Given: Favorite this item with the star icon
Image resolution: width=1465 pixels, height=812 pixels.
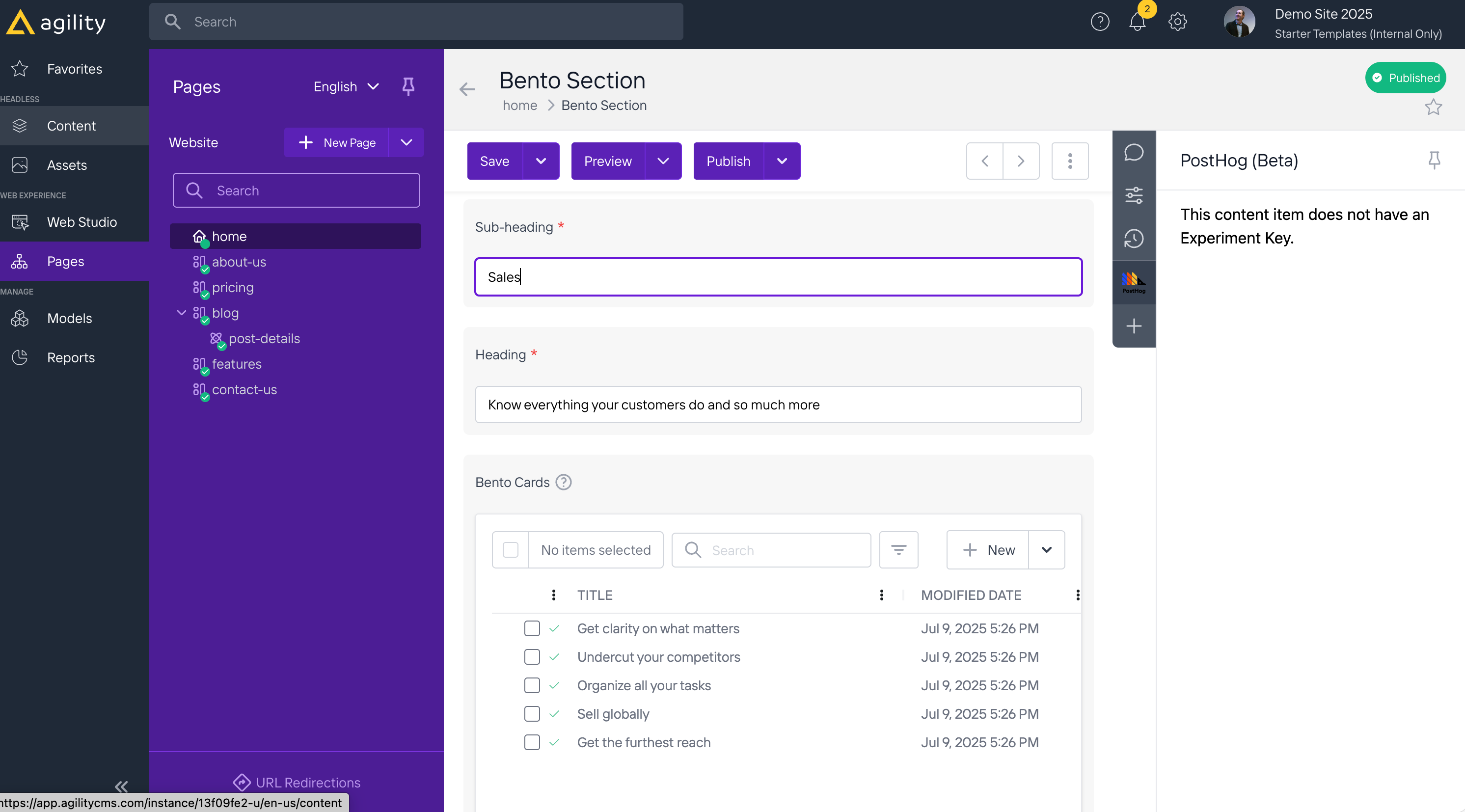Looking at the screenshot, I should (x=1433, y=107).
